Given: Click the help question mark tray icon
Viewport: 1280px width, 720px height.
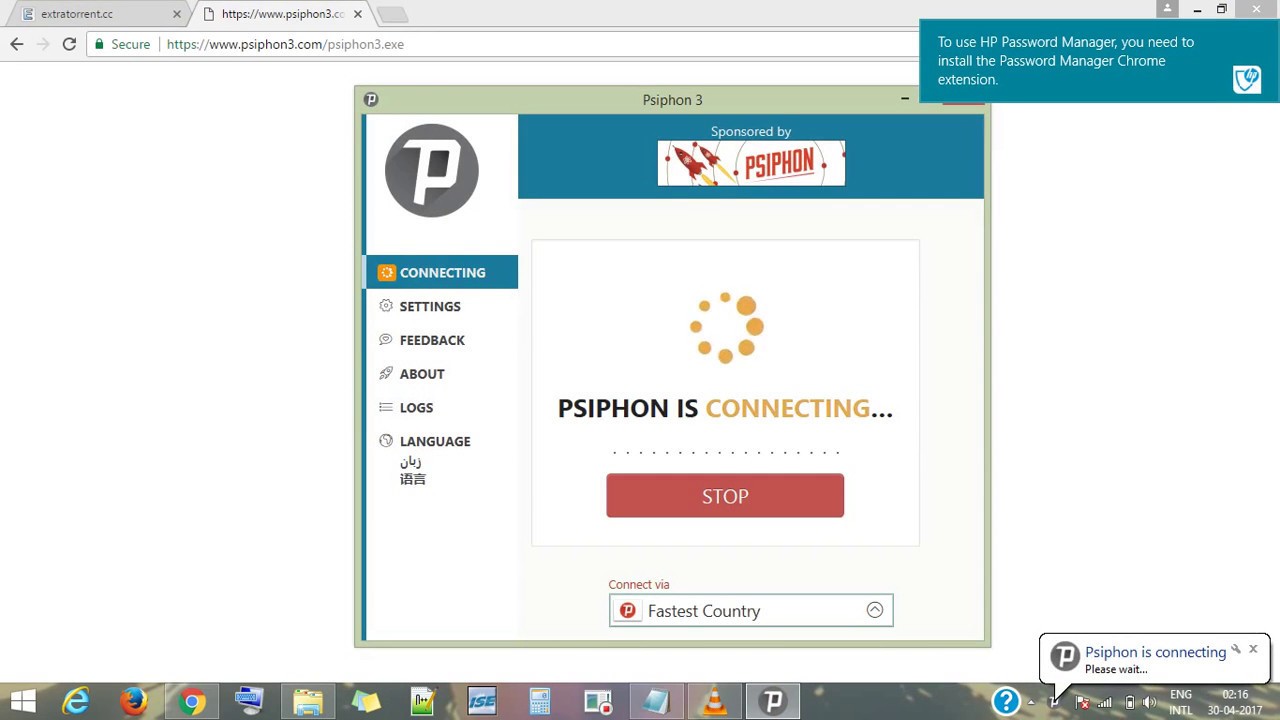Looking at the screenshot, I should coord(1006,701).
